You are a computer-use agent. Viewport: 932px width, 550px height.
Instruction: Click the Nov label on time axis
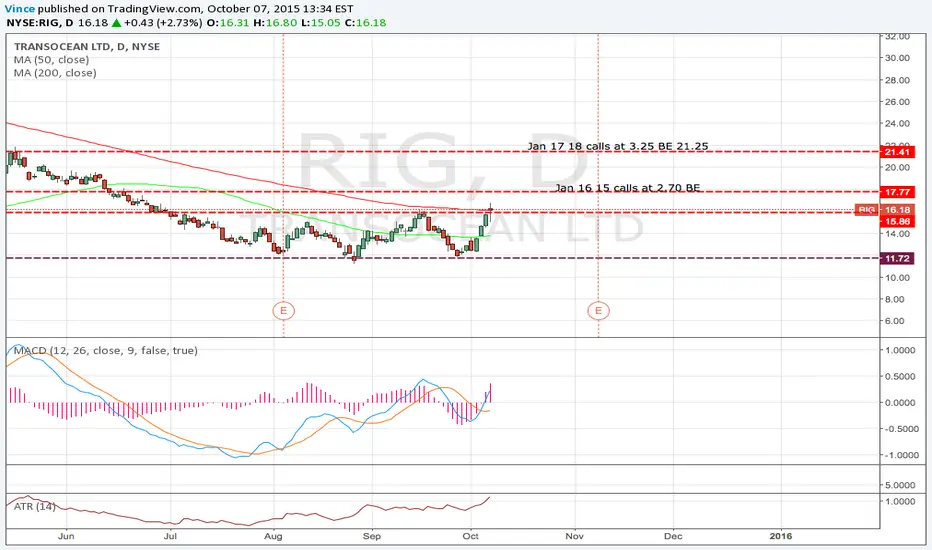574,536
